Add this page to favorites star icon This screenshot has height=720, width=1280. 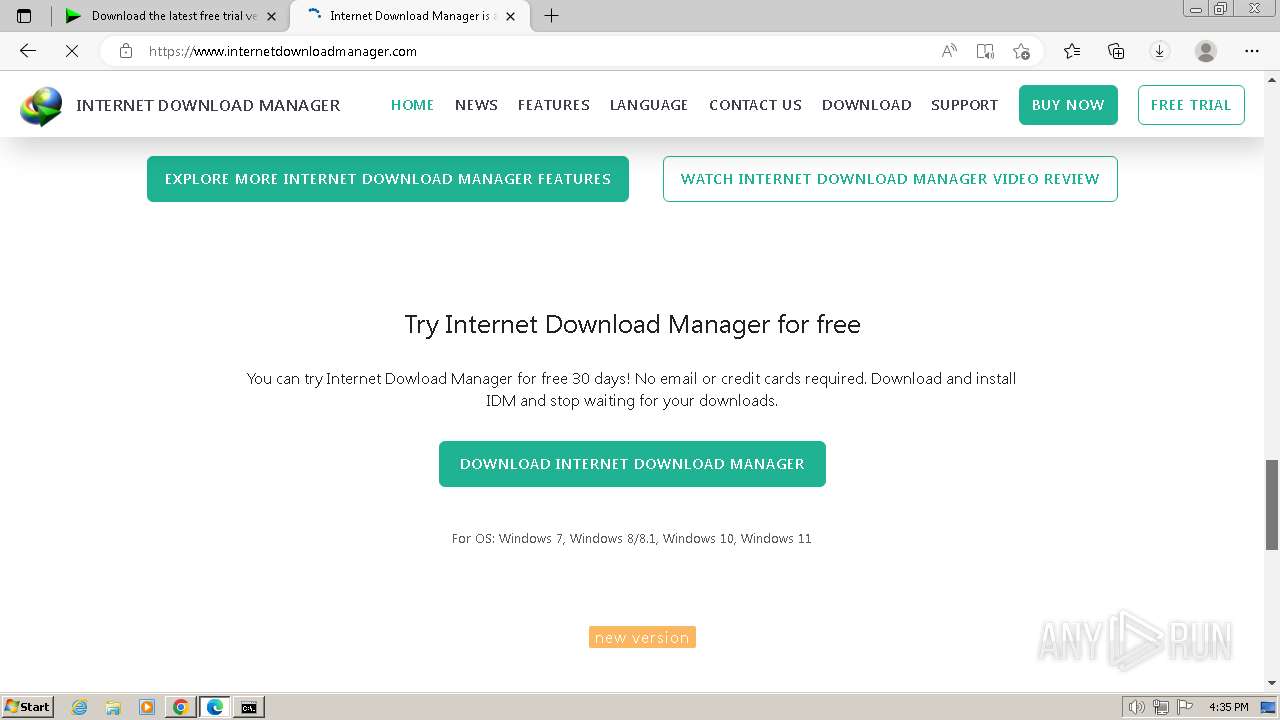pos(1021,51)
